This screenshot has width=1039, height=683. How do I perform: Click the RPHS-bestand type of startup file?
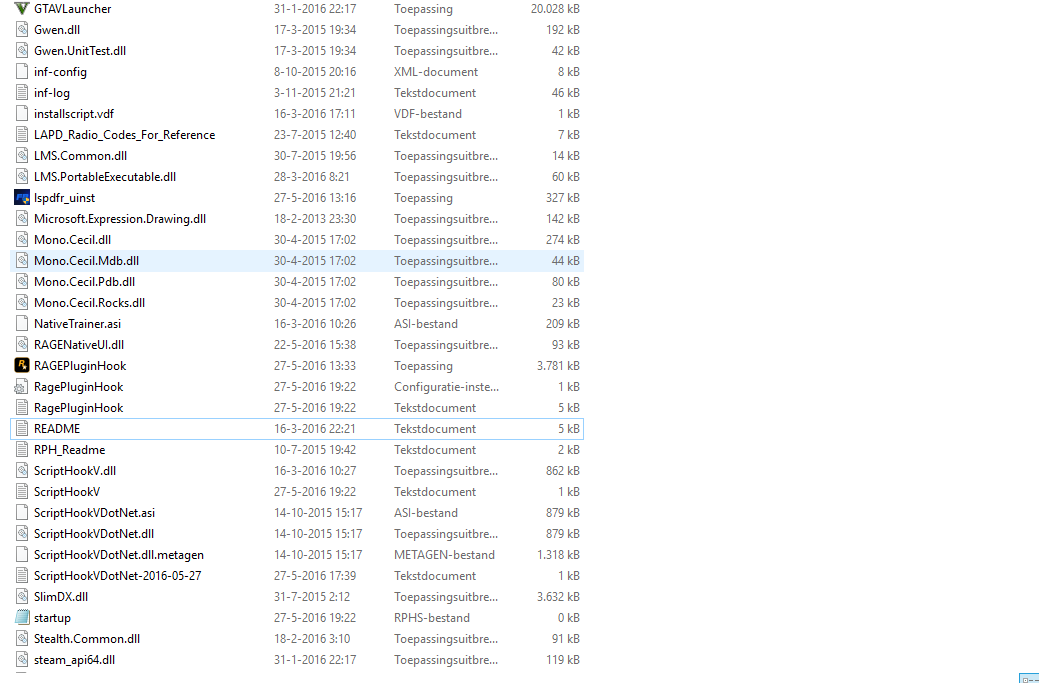coord(432,617)
